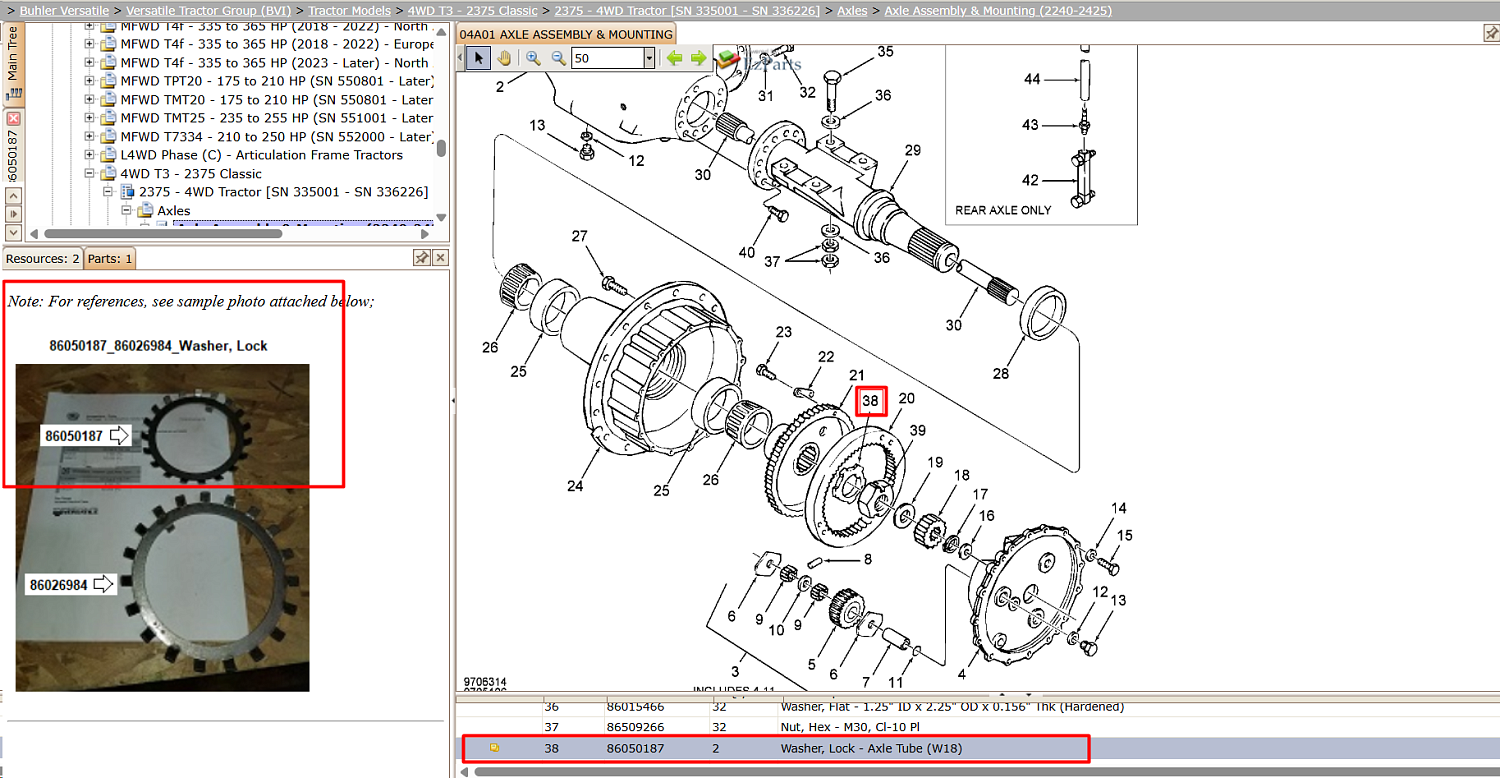Select the Axles folder in the tree
This screenshot has width=1500, height=778.
tap(174, 210)
